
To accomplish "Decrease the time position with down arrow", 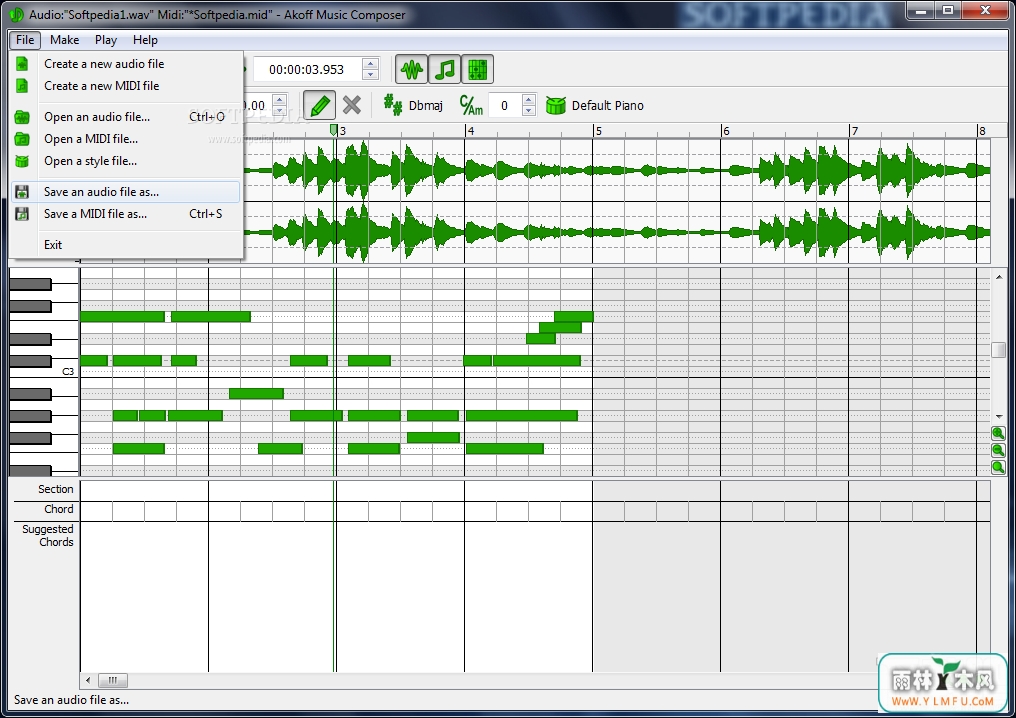I will pyautogui.click(x=371, y=75).
